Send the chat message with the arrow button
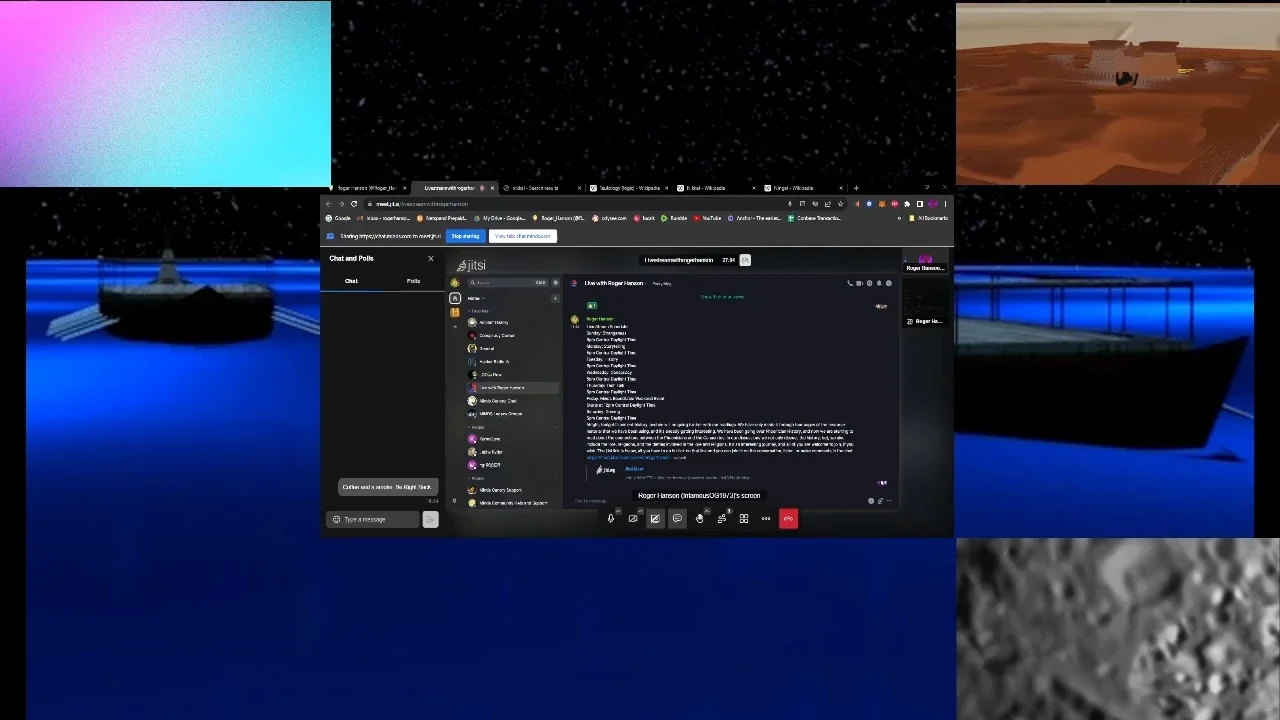 (430, 519)
